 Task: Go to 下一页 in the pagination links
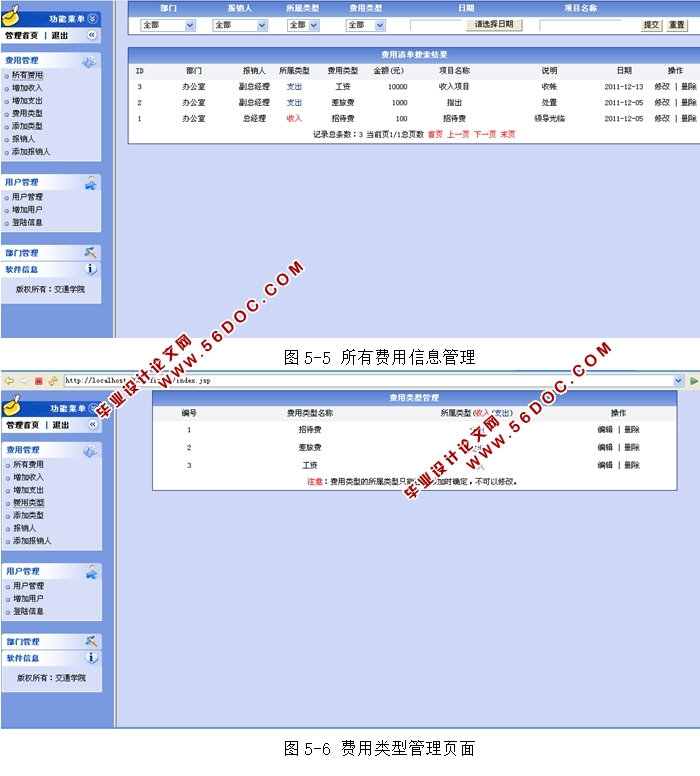485,134
